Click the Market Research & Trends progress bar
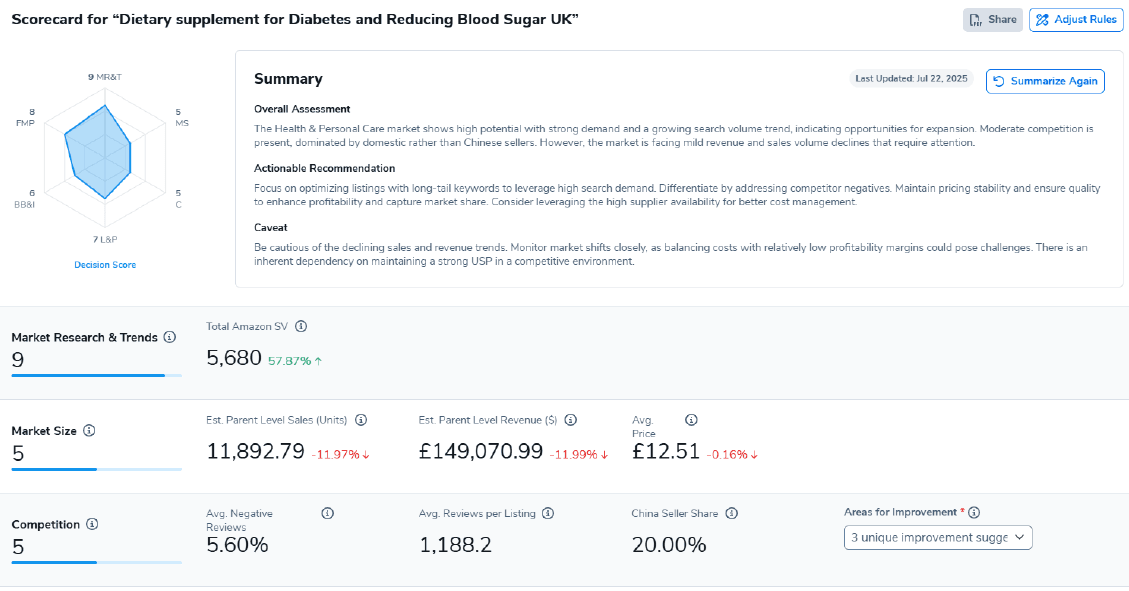 point(96,375)
